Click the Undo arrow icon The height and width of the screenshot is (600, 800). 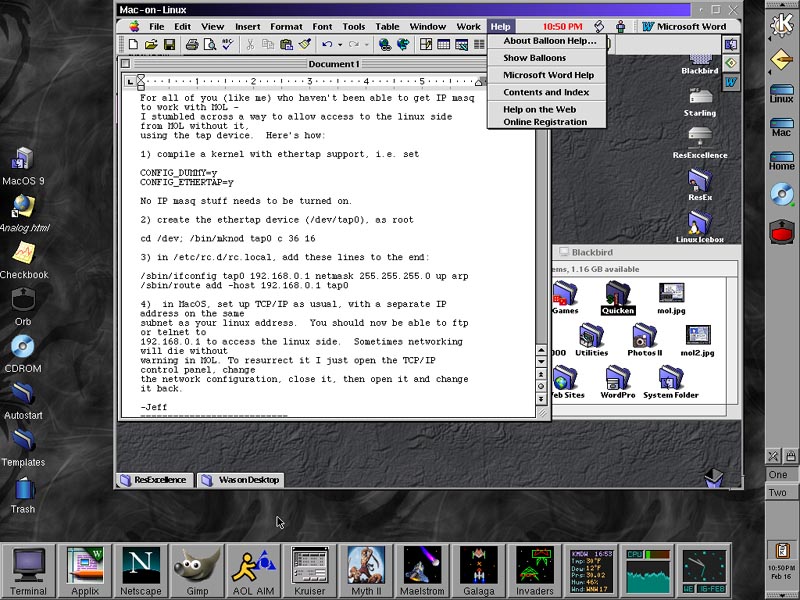tap(327, 44)
